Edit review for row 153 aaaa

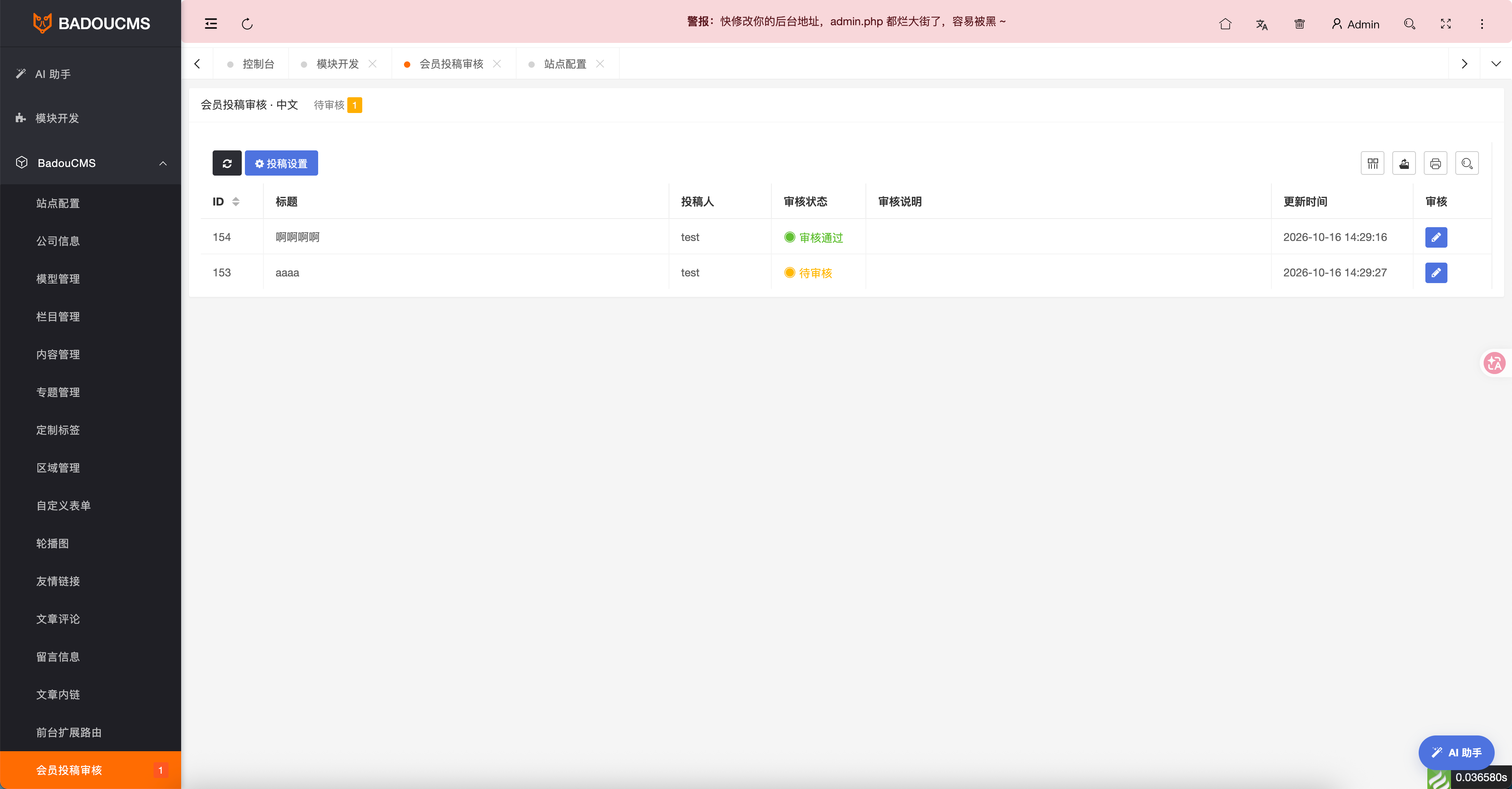tap(1436, 272)
